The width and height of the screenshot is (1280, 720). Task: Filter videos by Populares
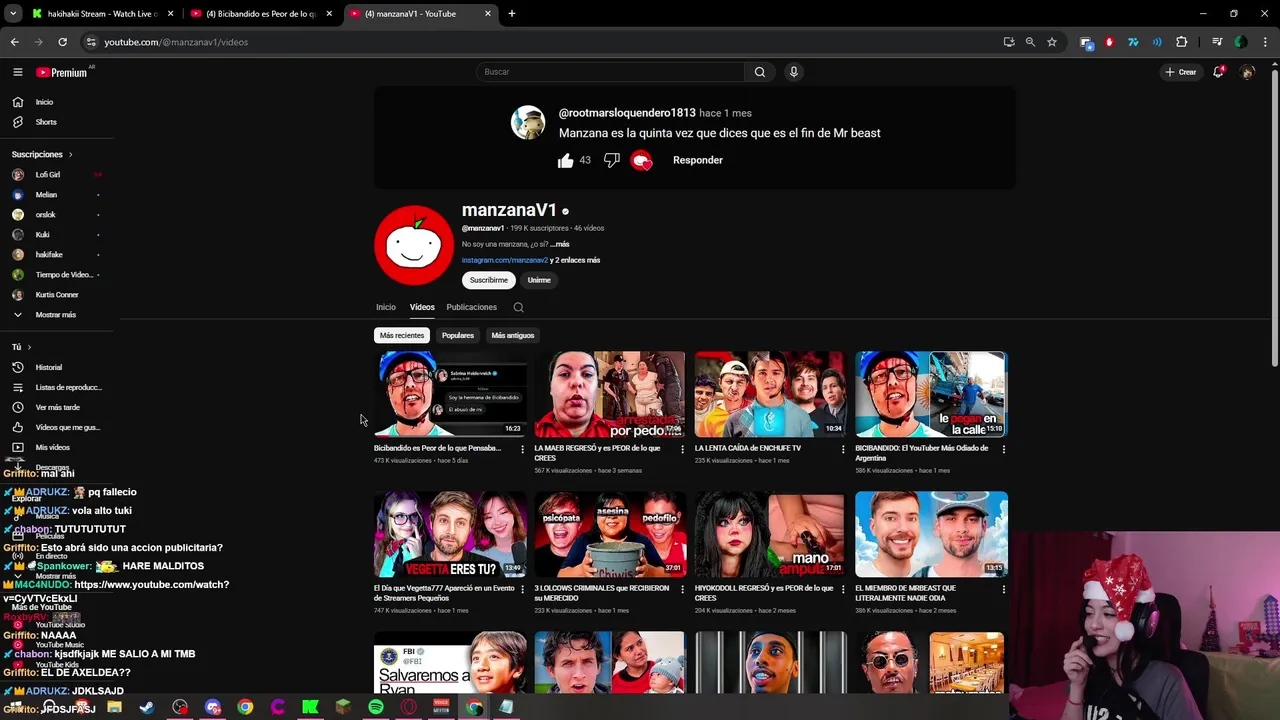point(458,335)
